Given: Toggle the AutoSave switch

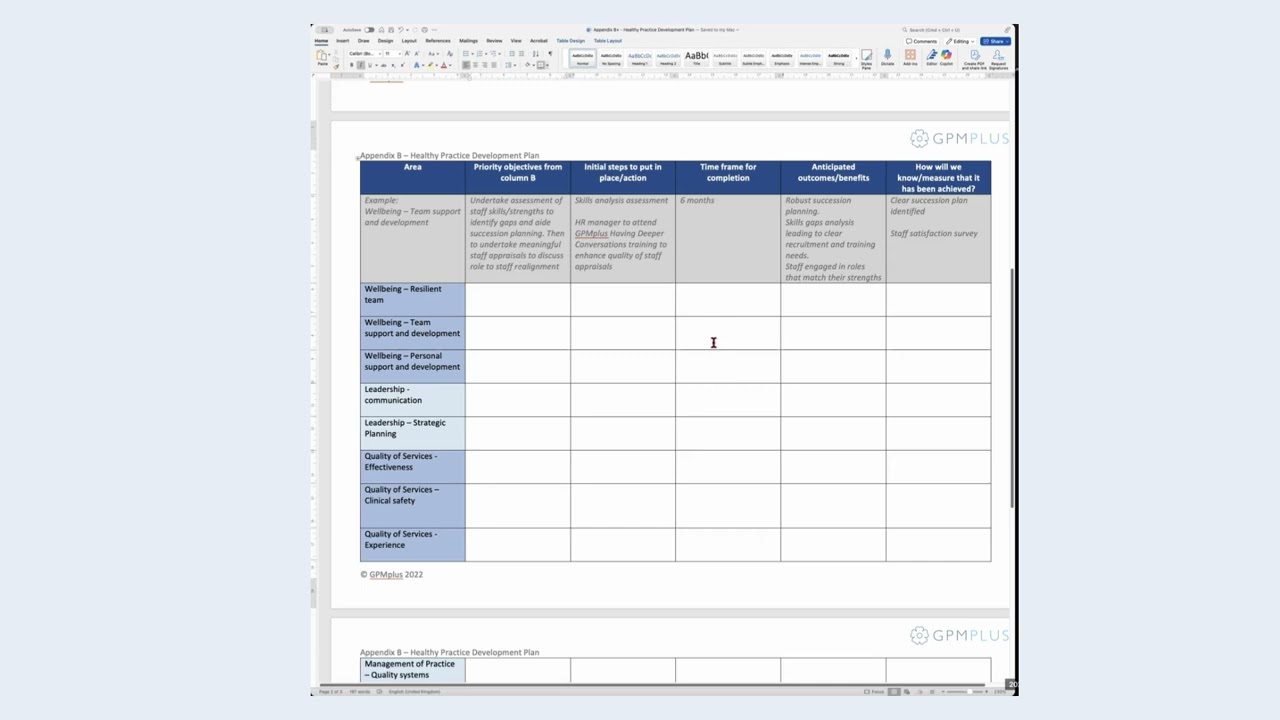Looking at the screenshot, I should click(369, 30).
